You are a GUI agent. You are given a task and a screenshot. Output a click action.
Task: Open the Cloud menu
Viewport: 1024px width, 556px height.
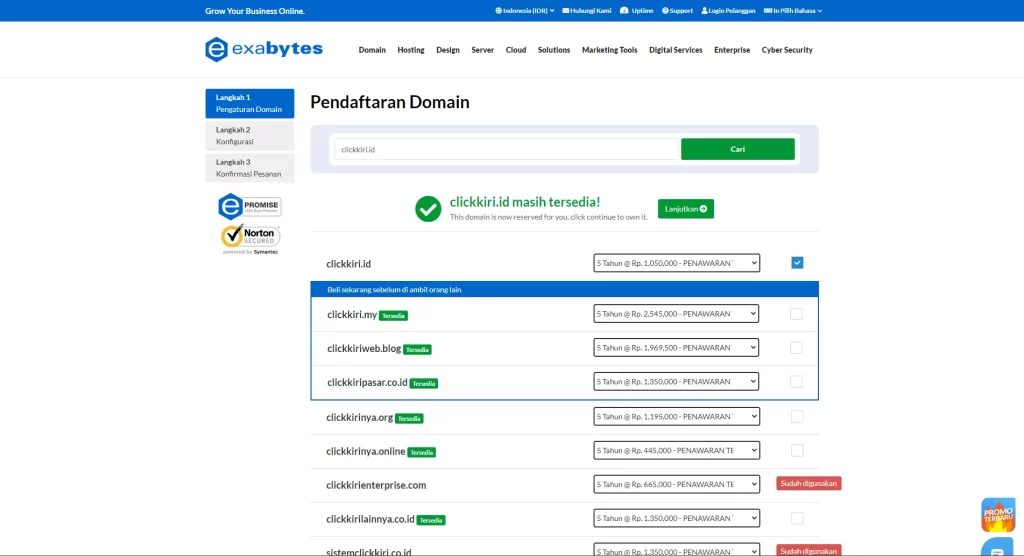(x=516, y=50)
